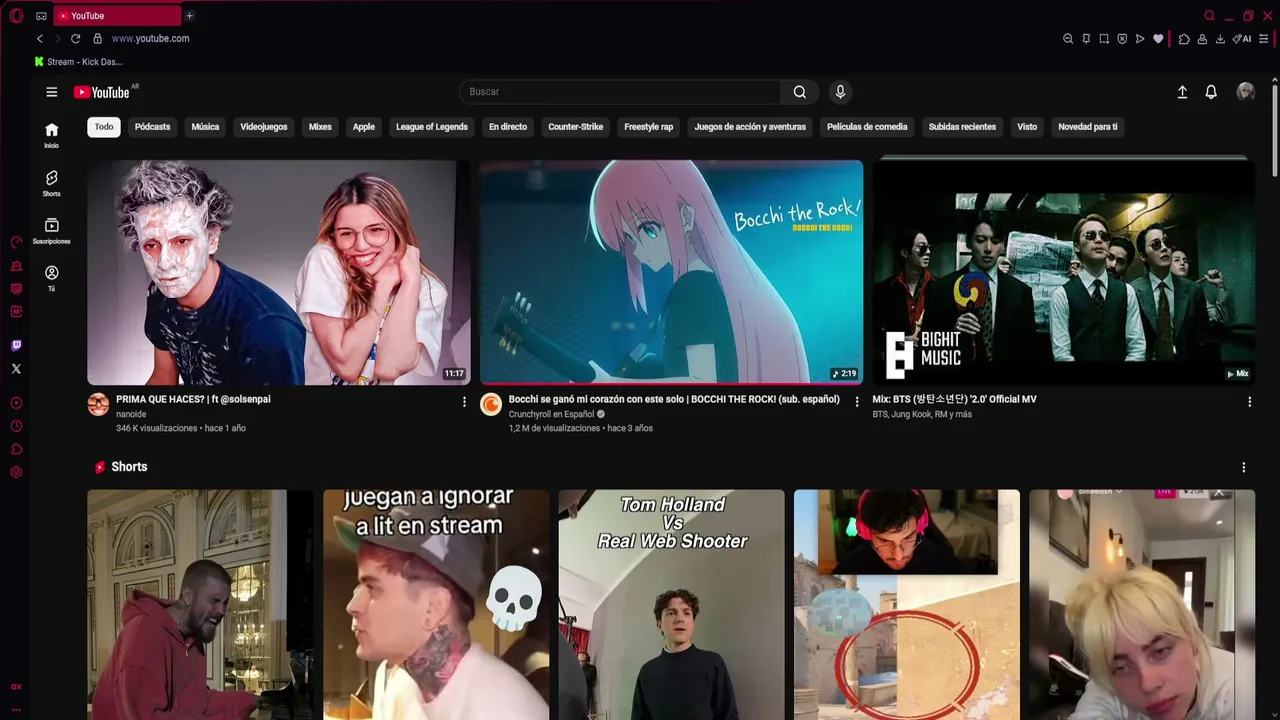
Task: Open the extensions puzzle-piece icon
Action: point(1184,39)
